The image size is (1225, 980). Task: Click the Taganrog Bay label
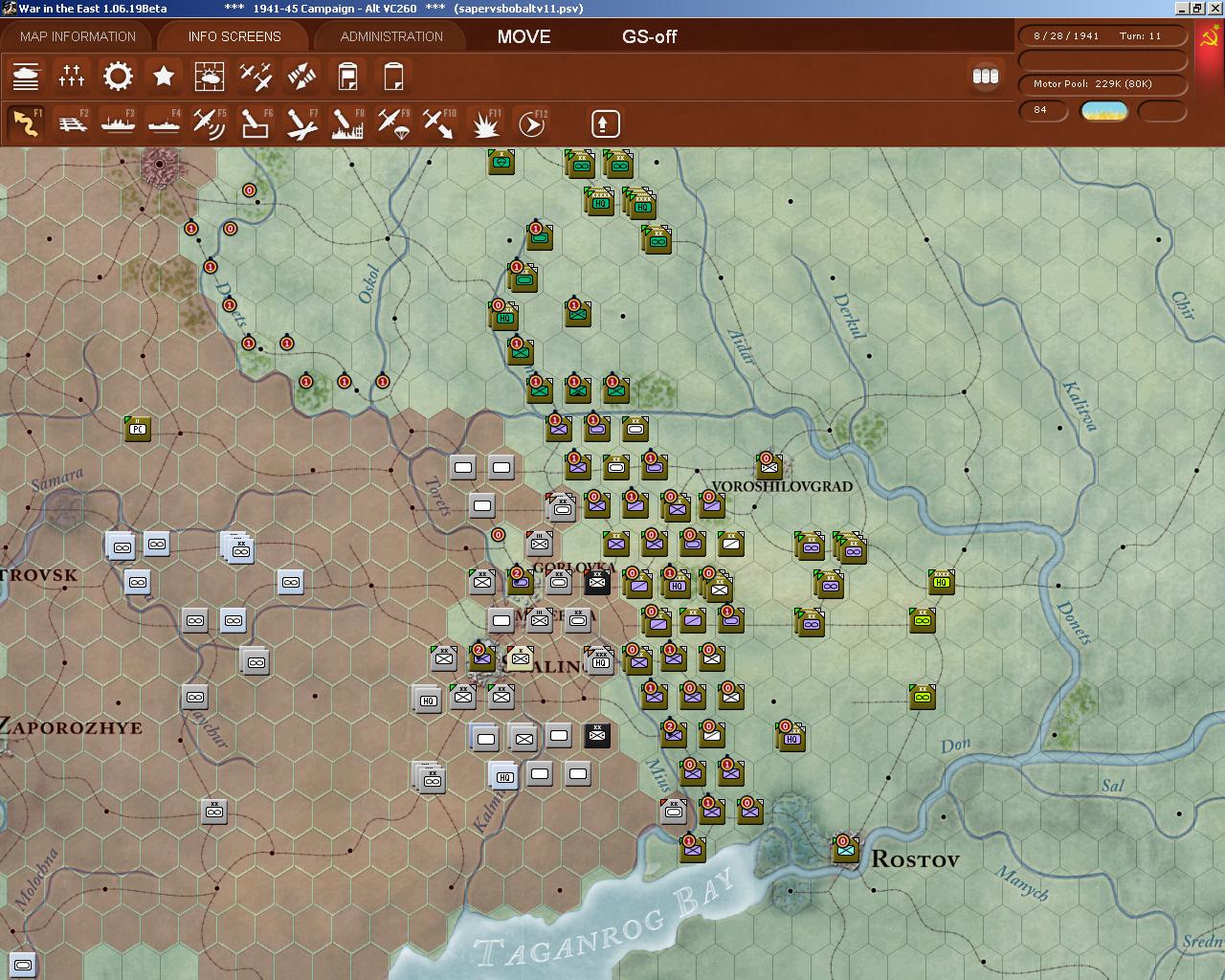[607, 920]
